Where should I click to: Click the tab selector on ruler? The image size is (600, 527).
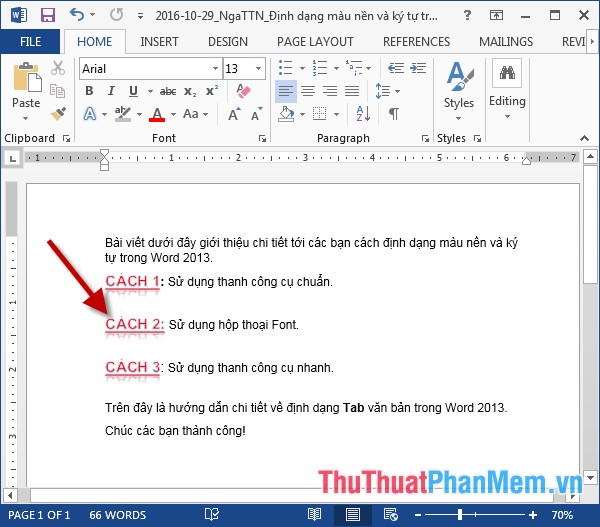pyautogui.click(x=13, y=158)
